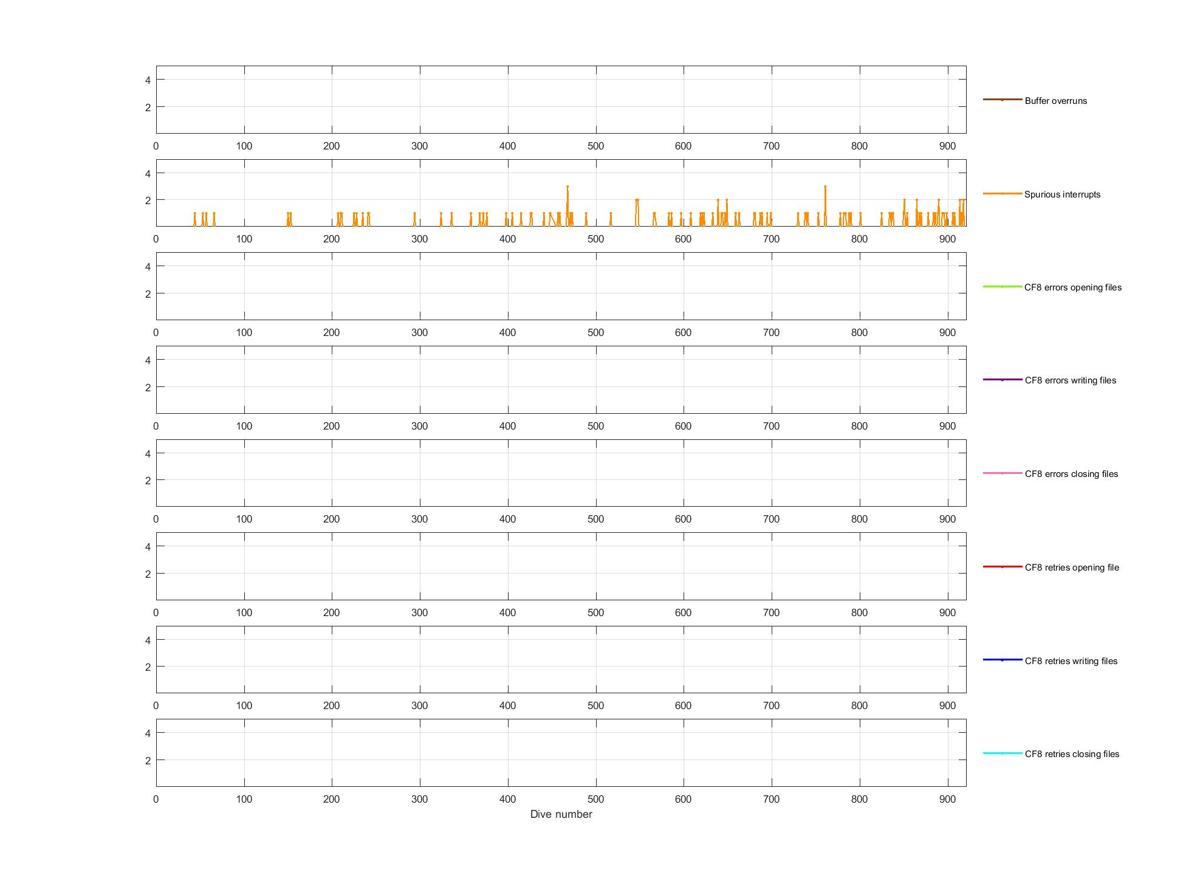The image size is (1200, 885).
Task: Click the "CF8 errors writing files" legend label
Action: pos(1070,380)
